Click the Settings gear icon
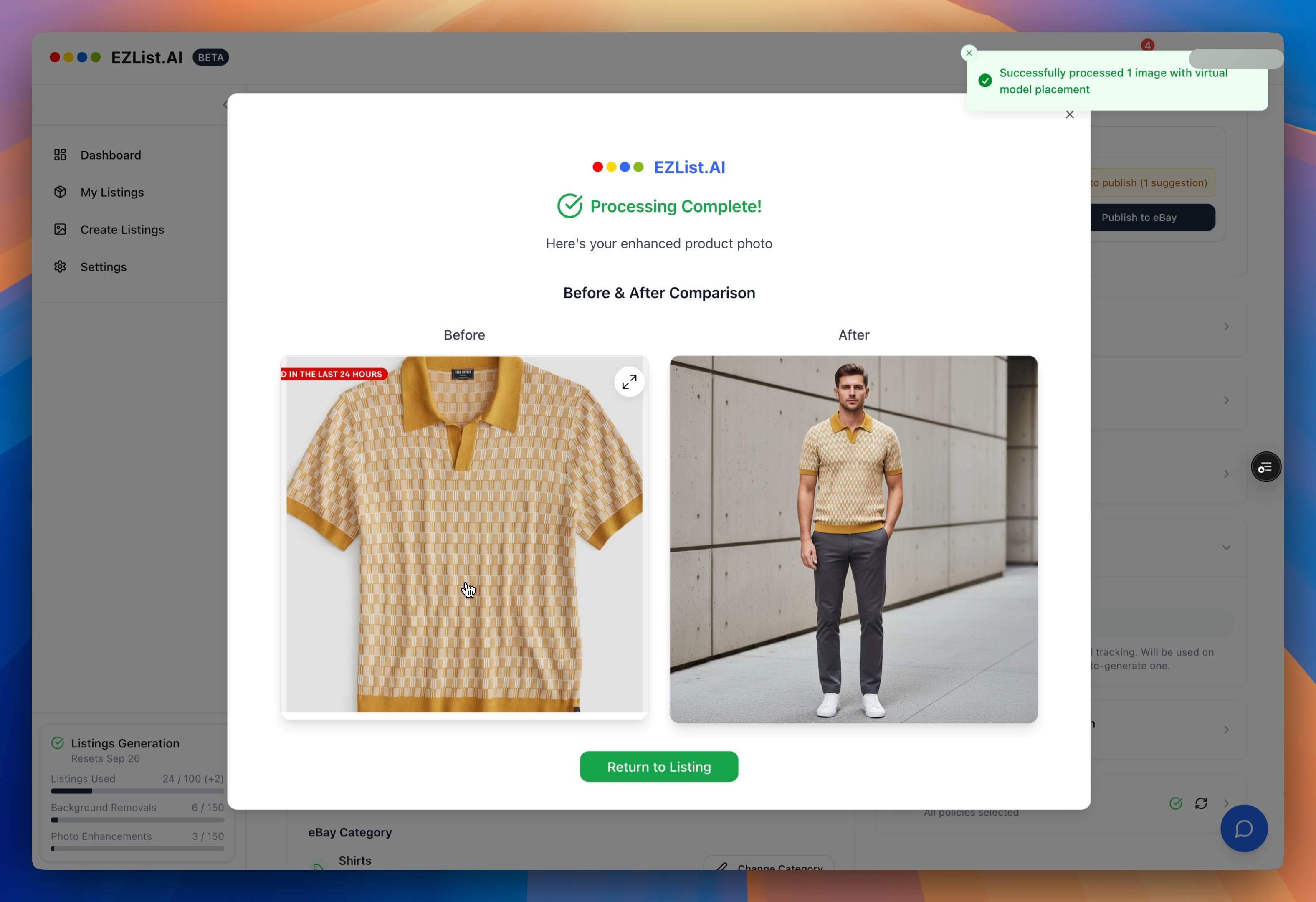This screenshot has width=1316, height=902. click(60, 267)
